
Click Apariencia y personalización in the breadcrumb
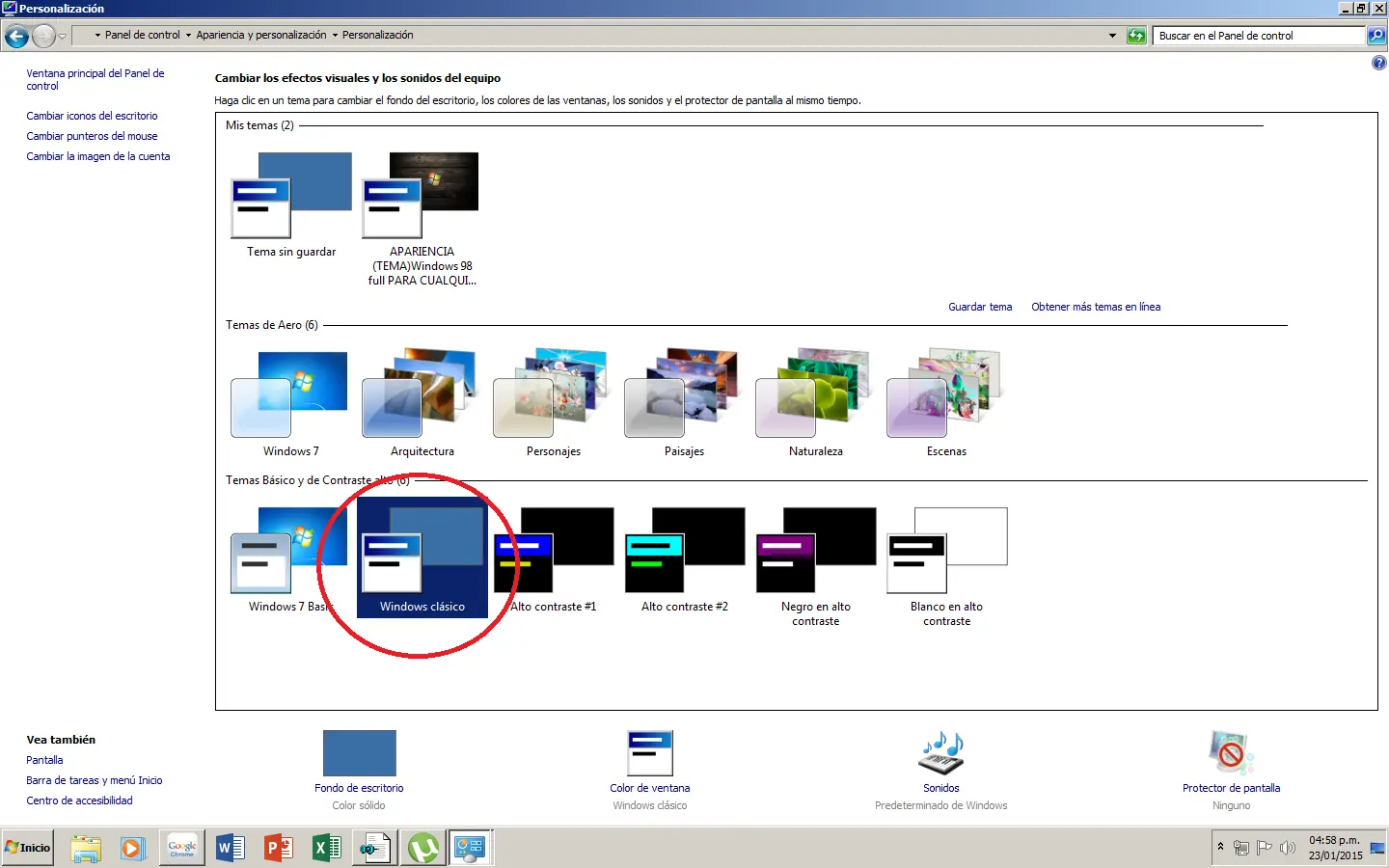[261, 35]
